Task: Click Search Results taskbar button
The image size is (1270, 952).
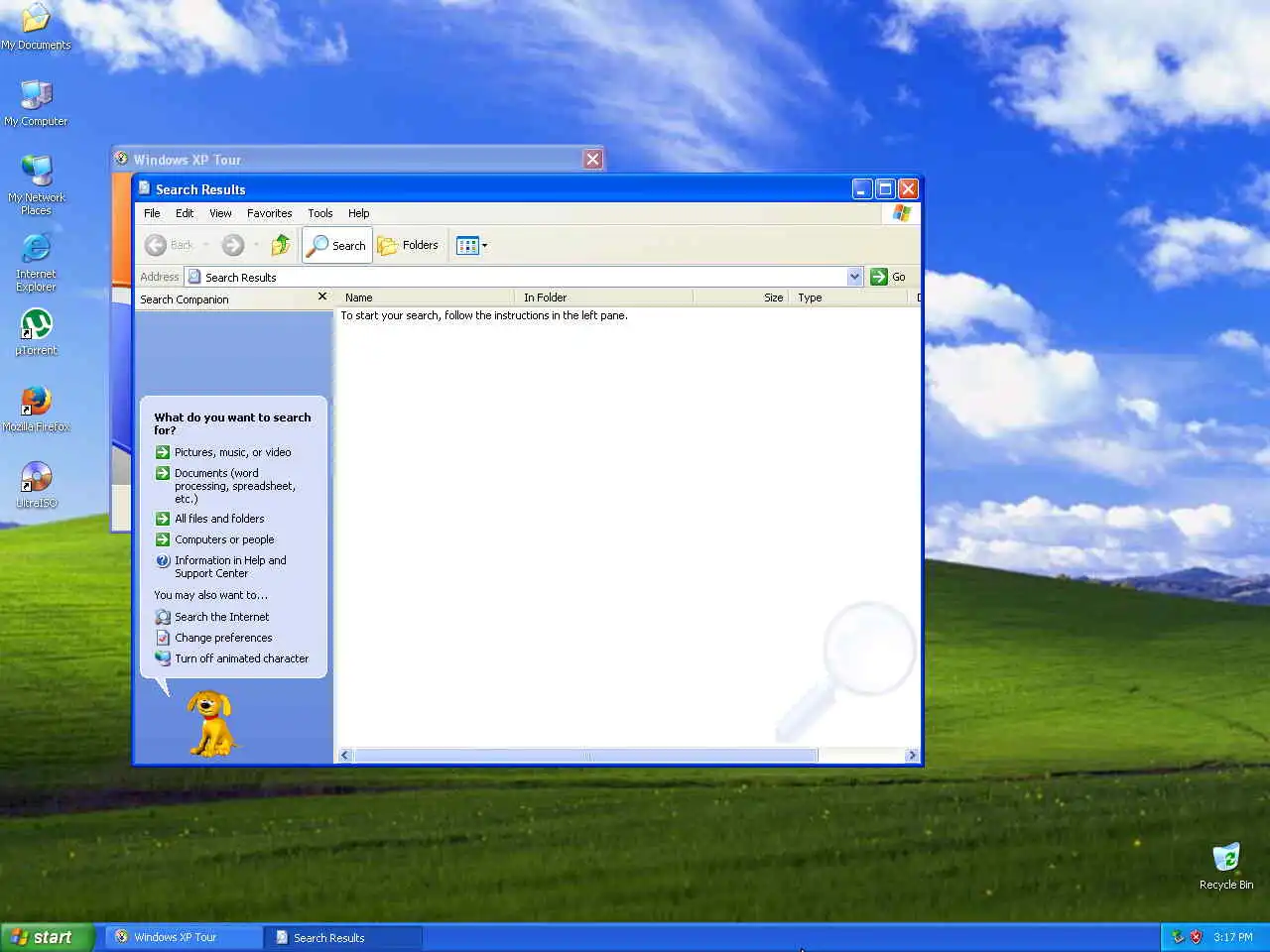Action: click(343, 937)
